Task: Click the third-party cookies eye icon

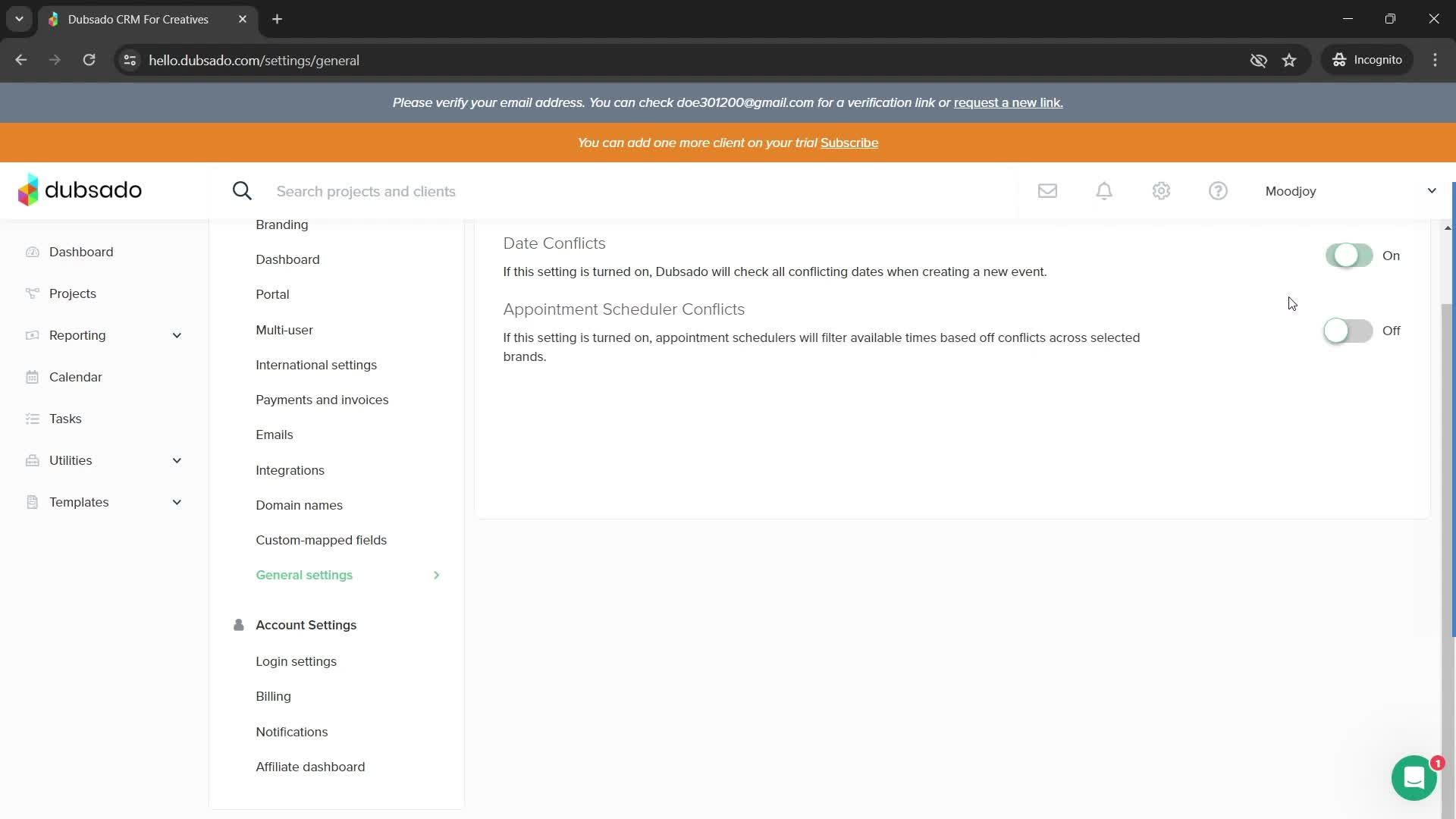Action: pyautogui.click(x=1258, y=60)
